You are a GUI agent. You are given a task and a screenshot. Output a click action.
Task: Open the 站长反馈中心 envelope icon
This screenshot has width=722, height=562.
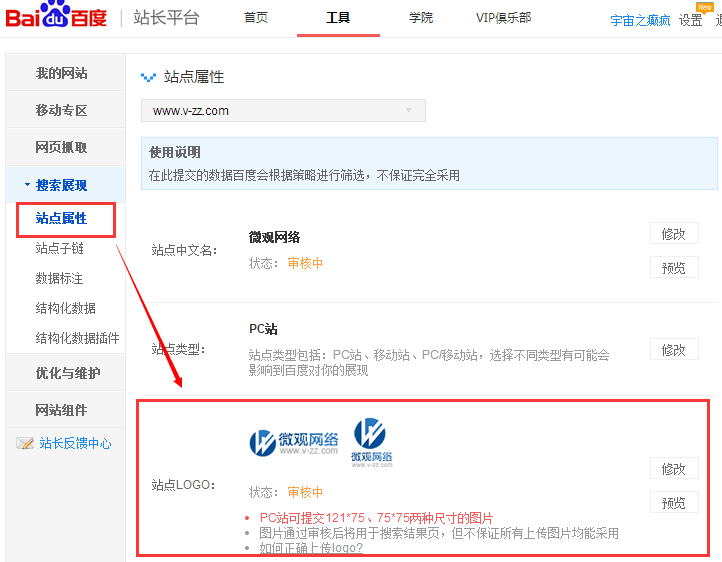point(25,443)
